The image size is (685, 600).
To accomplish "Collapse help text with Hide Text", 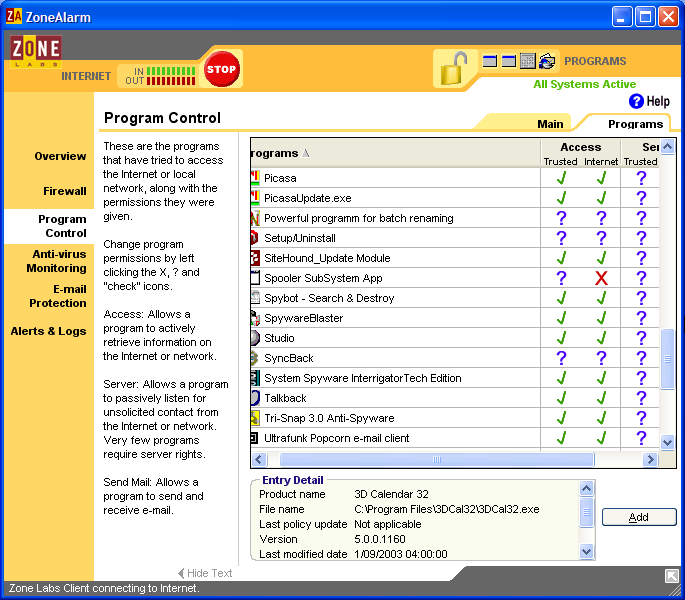I will pyautogui.click(x=205, y=573).
